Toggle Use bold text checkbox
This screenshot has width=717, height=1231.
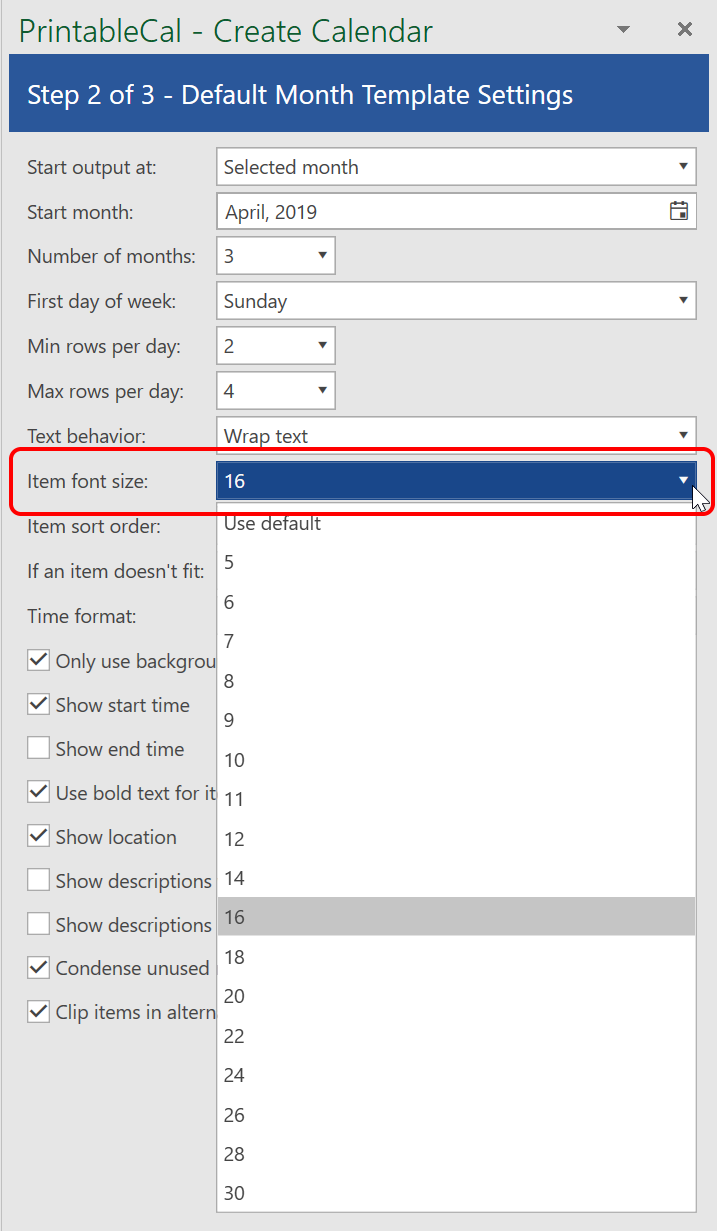(x=39, y=793)
